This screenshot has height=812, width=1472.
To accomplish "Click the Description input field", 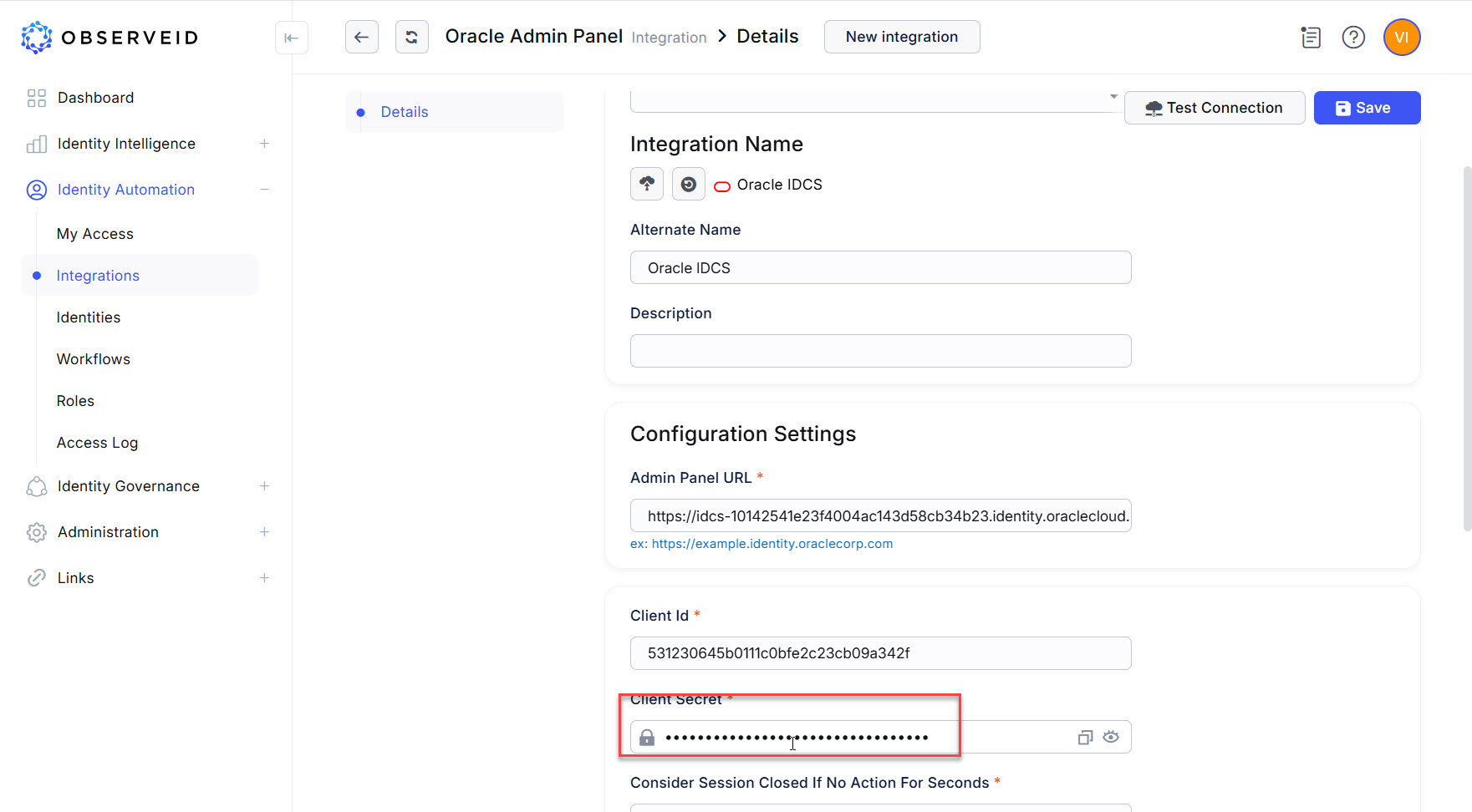I will click(880, 351).
